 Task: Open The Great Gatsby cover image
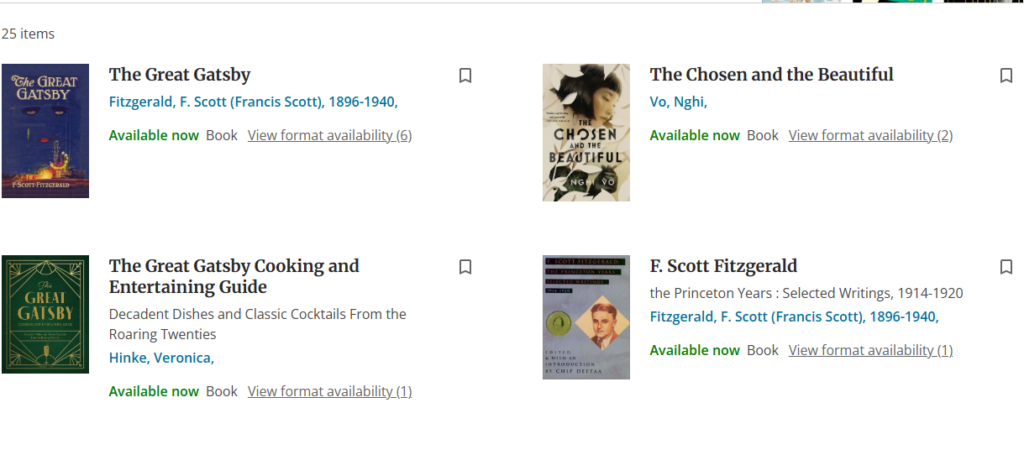tap(45, 131)
